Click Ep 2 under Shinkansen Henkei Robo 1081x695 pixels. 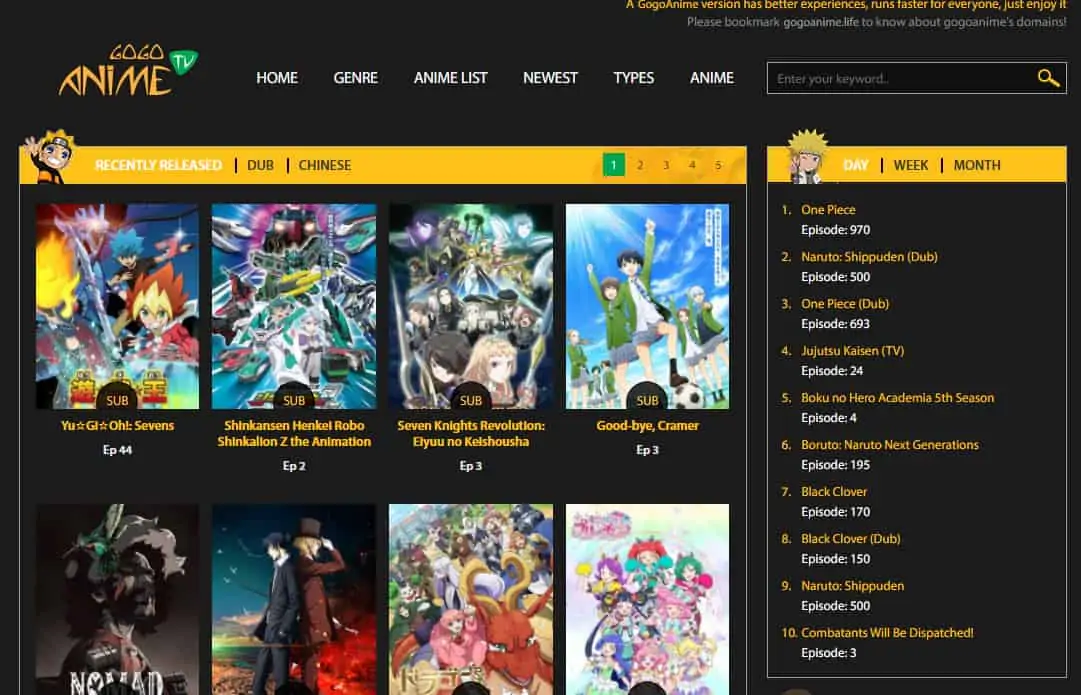point(294,466)
